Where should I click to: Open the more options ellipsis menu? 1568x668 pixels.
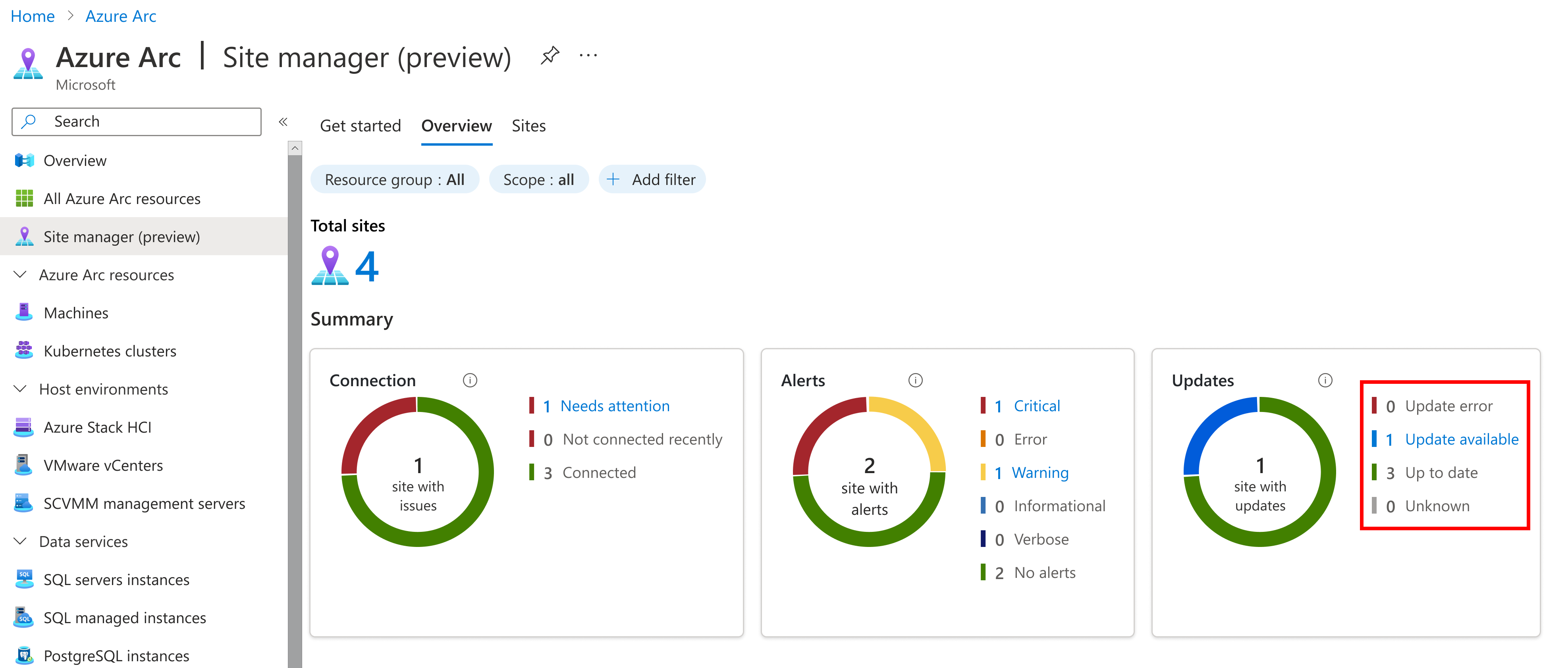click(588, 56)
